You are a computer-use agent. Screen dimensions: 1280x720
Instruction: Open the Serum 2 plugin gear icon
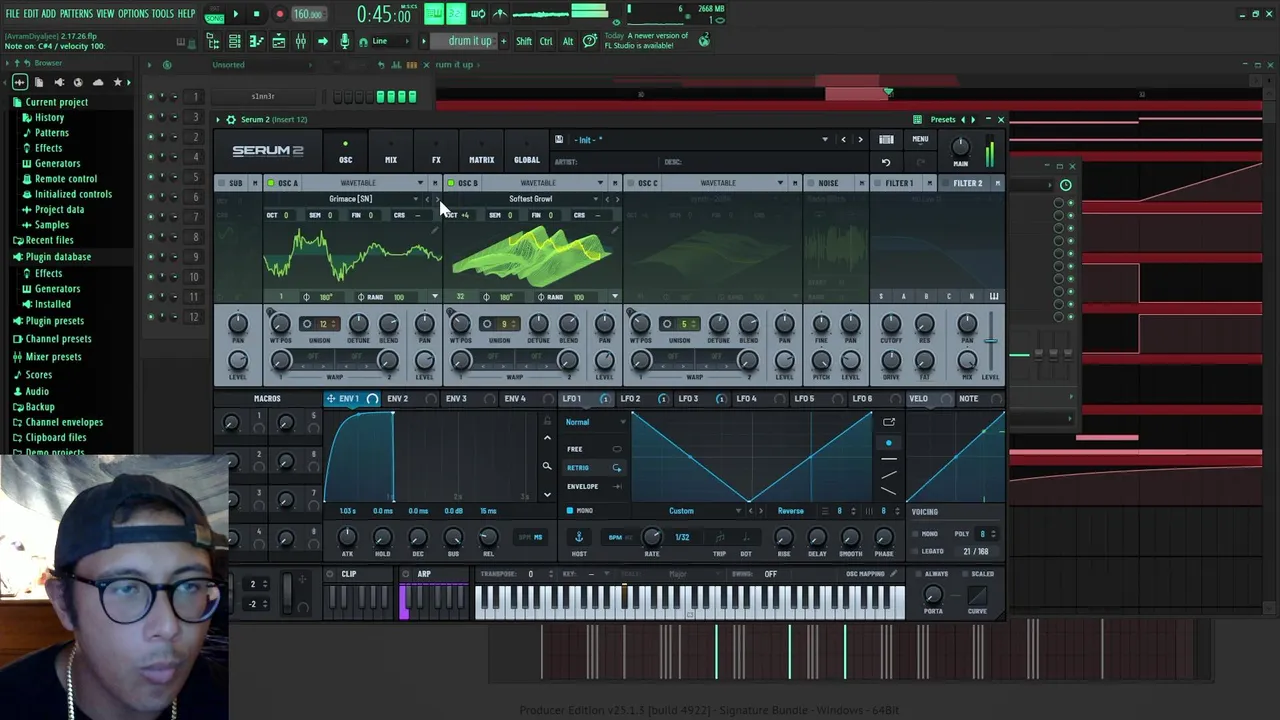231,119
